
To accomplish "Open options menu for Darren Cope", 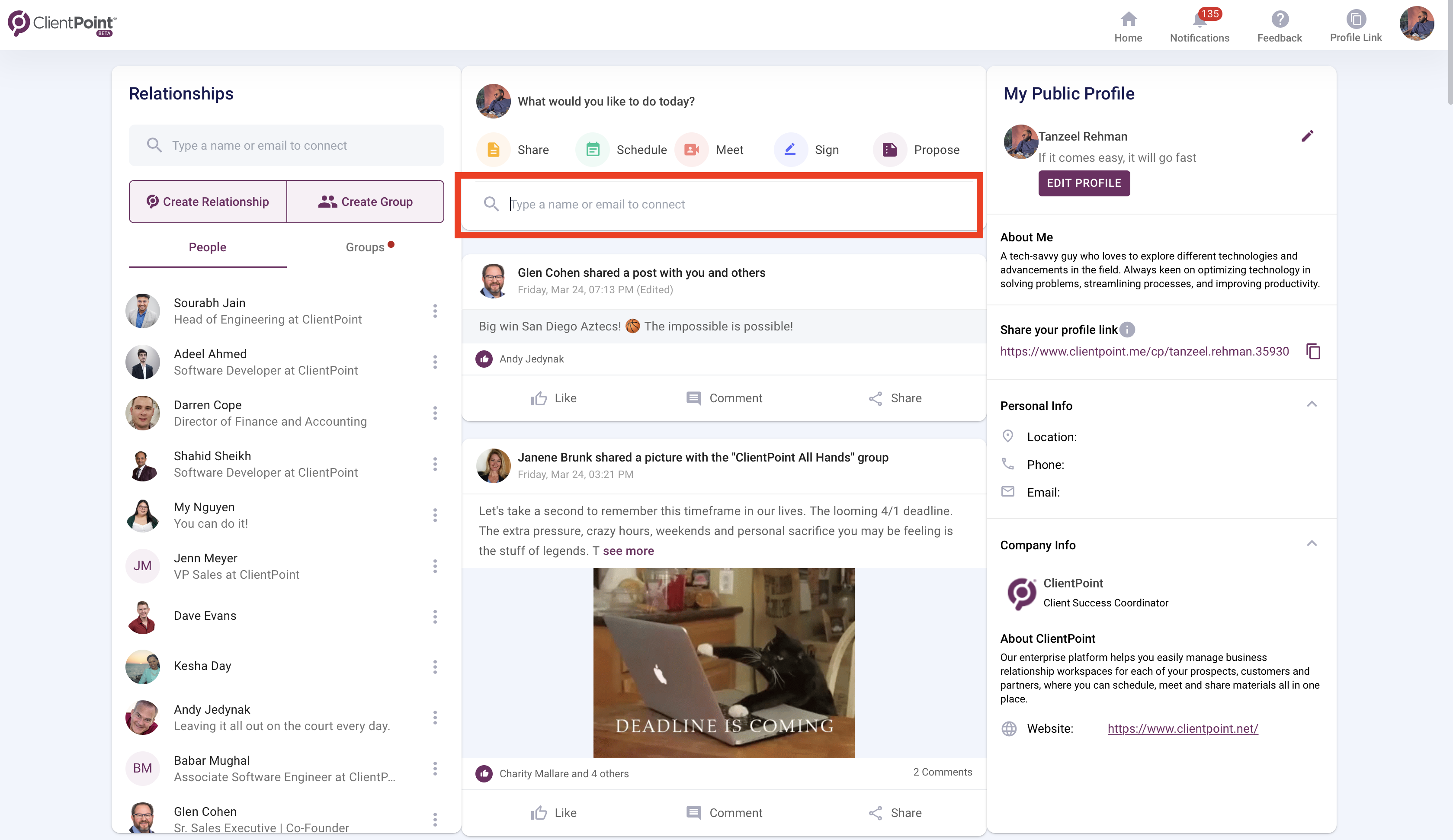I will tap(435, 414).
